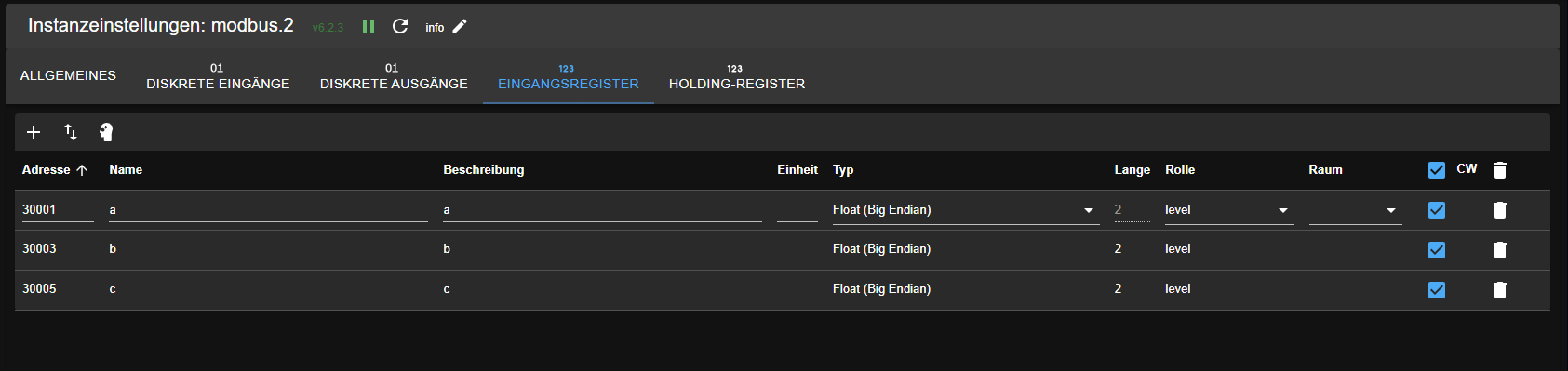Delete all rows via header trash icon
The width and height of the screenshot is (1568, 371).
coord(1500,170)
